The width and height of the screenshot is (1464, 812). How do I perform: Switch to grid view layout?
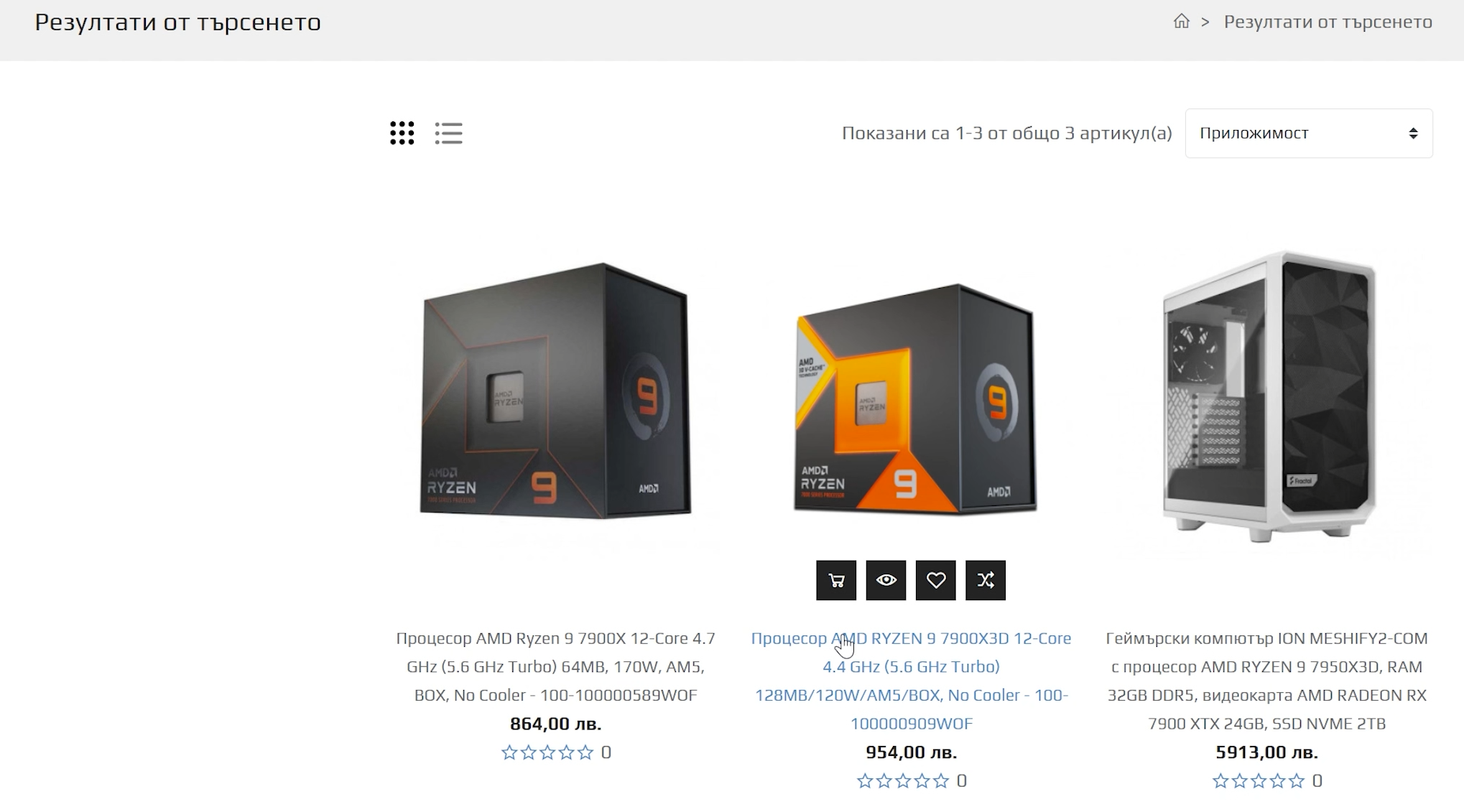coord(402,133)
